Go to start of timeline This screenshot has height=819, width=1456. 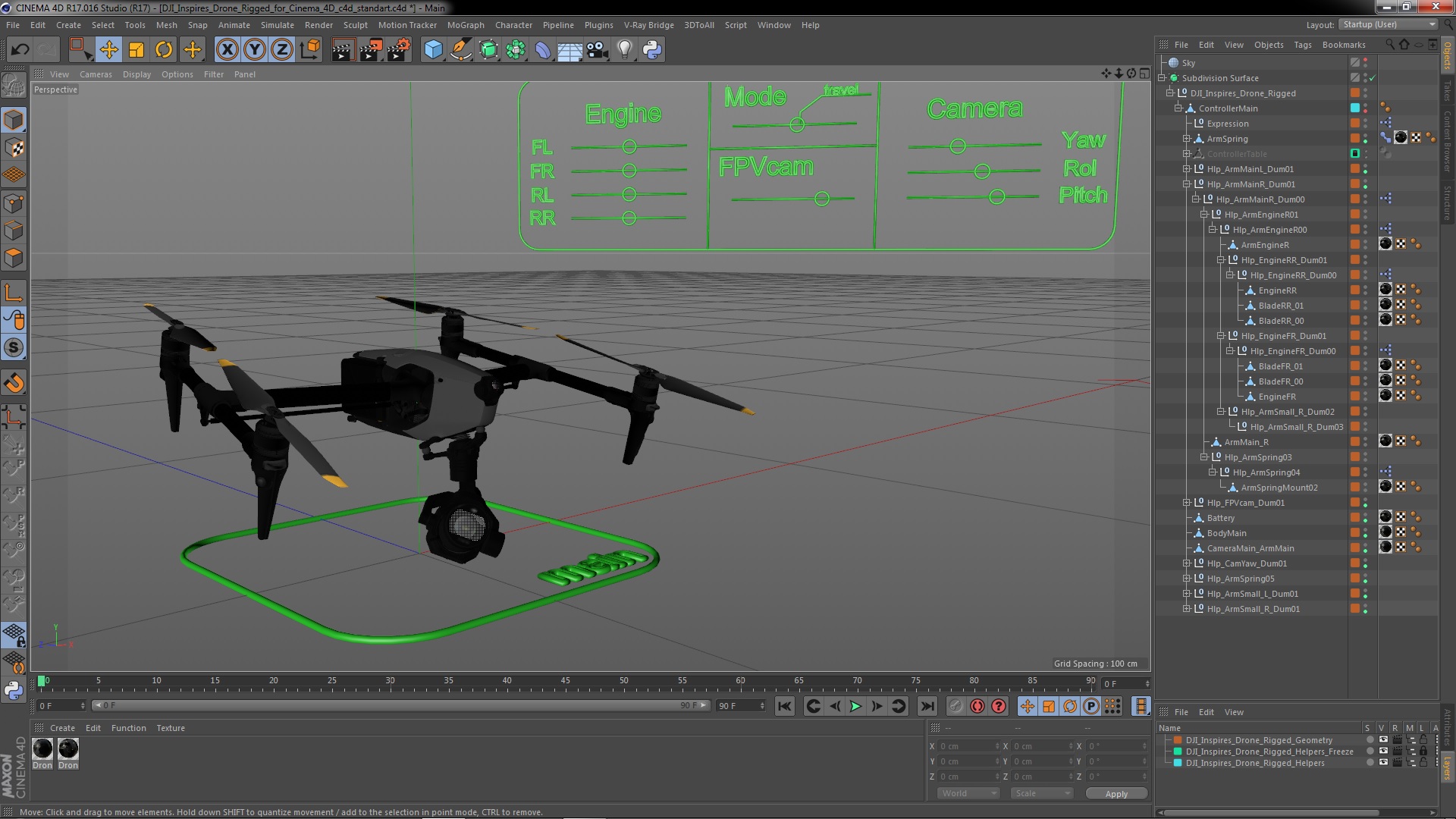tap(785, 706)
